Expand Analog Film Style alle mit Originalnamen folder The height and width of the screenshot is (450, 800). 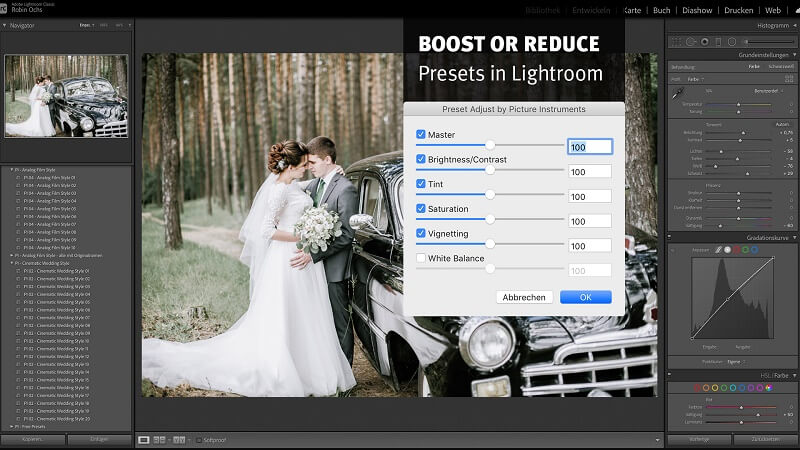click(12, 255)
